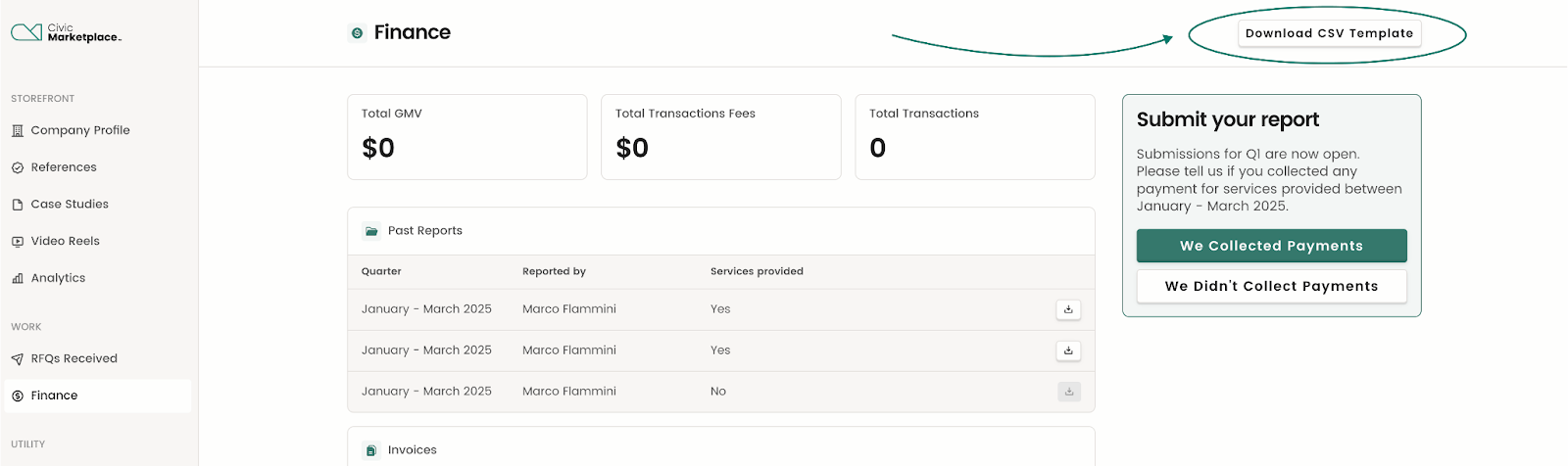Click the Finance dollar icon in header
1568x466 pixels.
[357, 33]
